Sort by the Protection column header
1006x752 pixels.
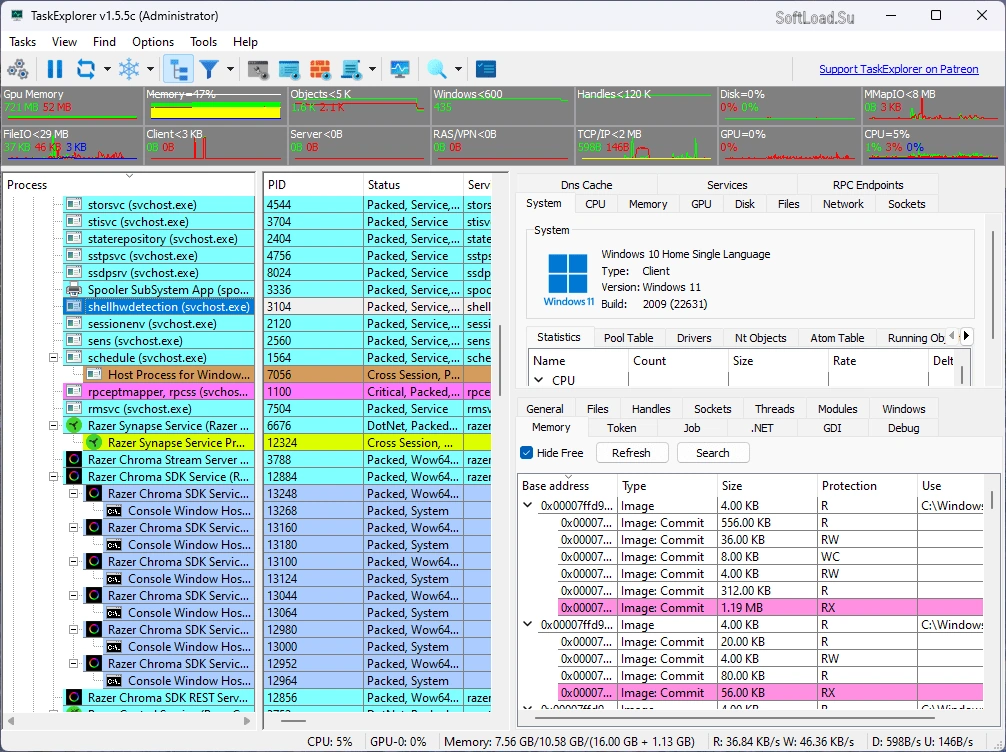point(867,486)
